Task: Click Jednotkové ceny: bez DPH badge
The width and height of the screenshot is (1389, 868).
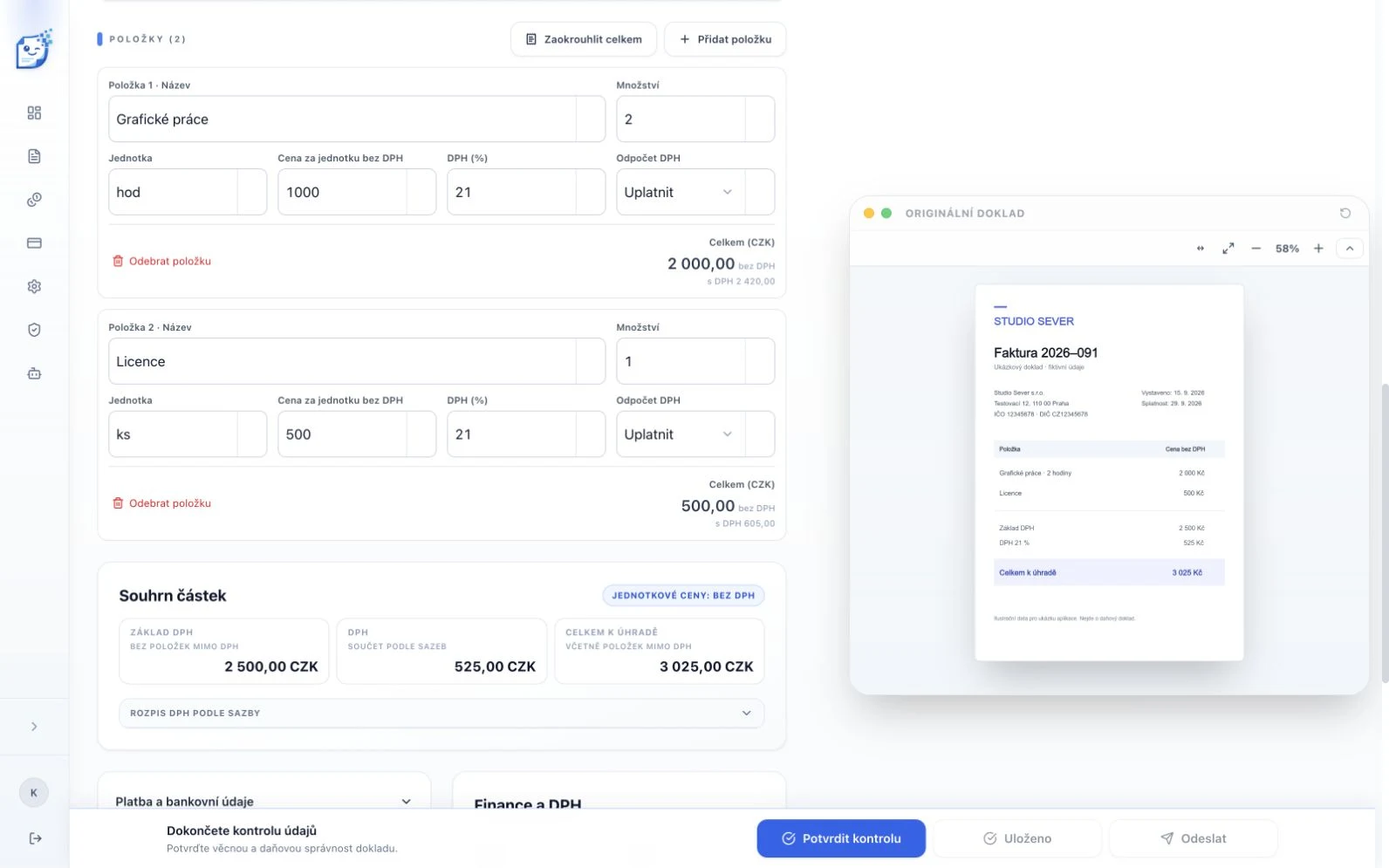Action: click(x=683, y=596)
